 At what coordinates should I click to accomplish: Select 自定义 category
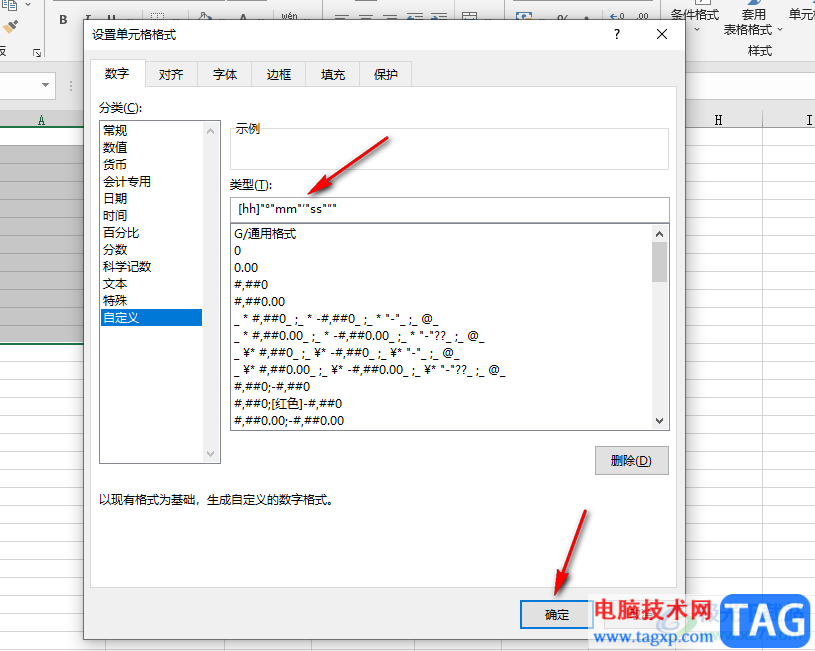click(151, 318)
